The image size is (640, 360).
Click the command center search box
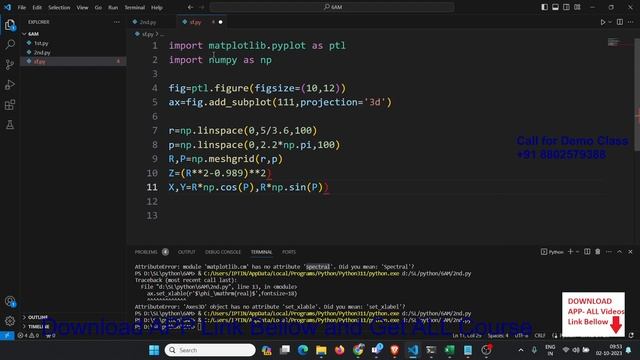click(332, 7)
